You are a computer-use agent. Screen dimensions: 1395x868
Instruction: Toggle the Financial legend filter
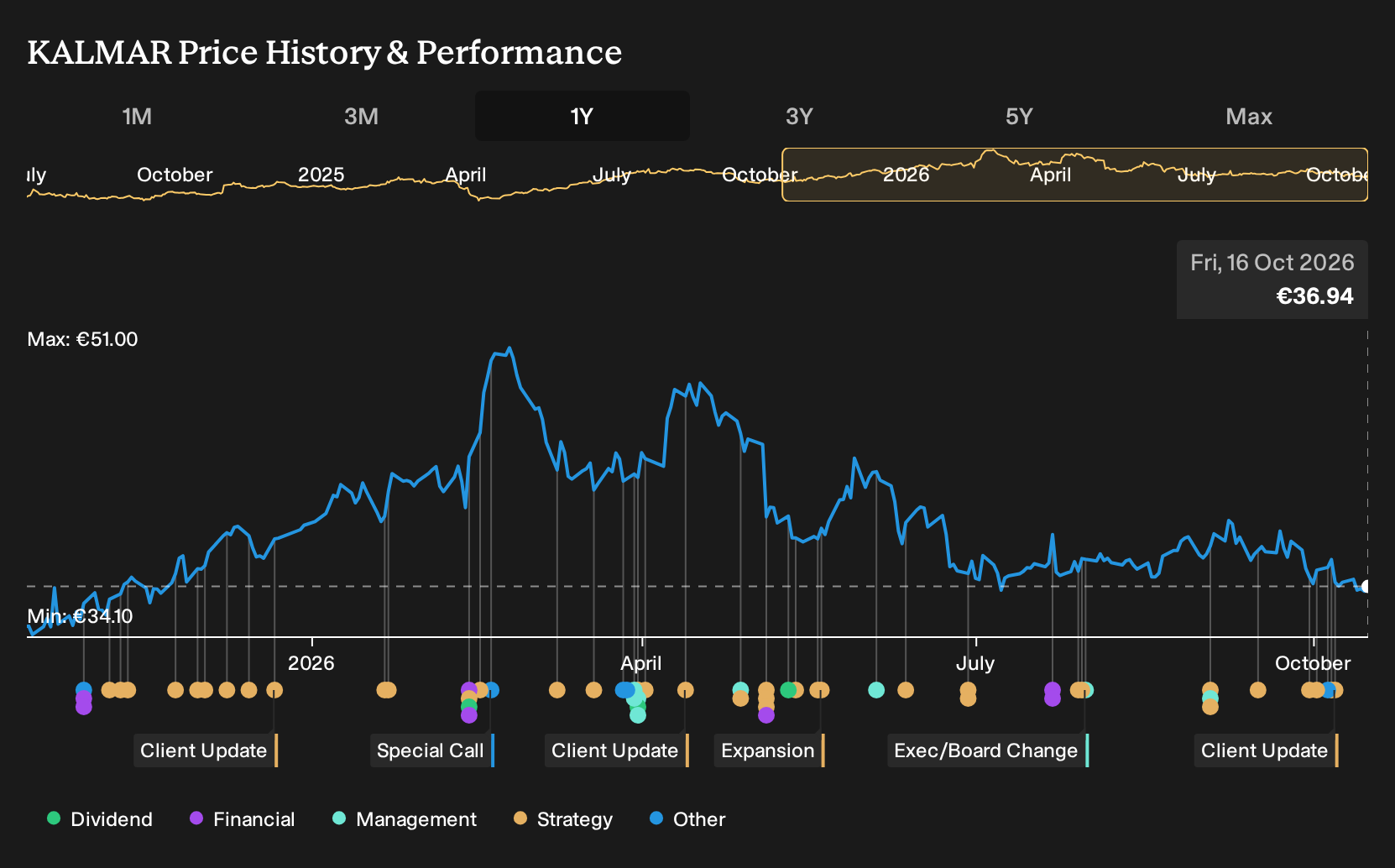point(243,819)
